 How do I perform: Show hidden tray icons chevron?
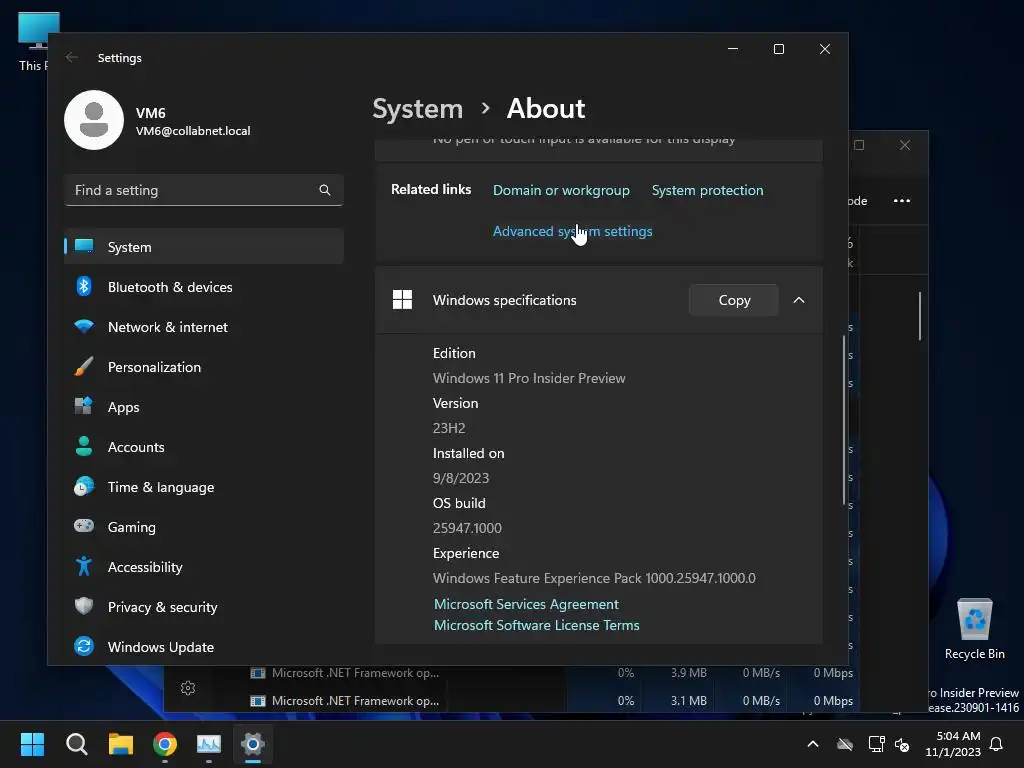coord(813,744)
